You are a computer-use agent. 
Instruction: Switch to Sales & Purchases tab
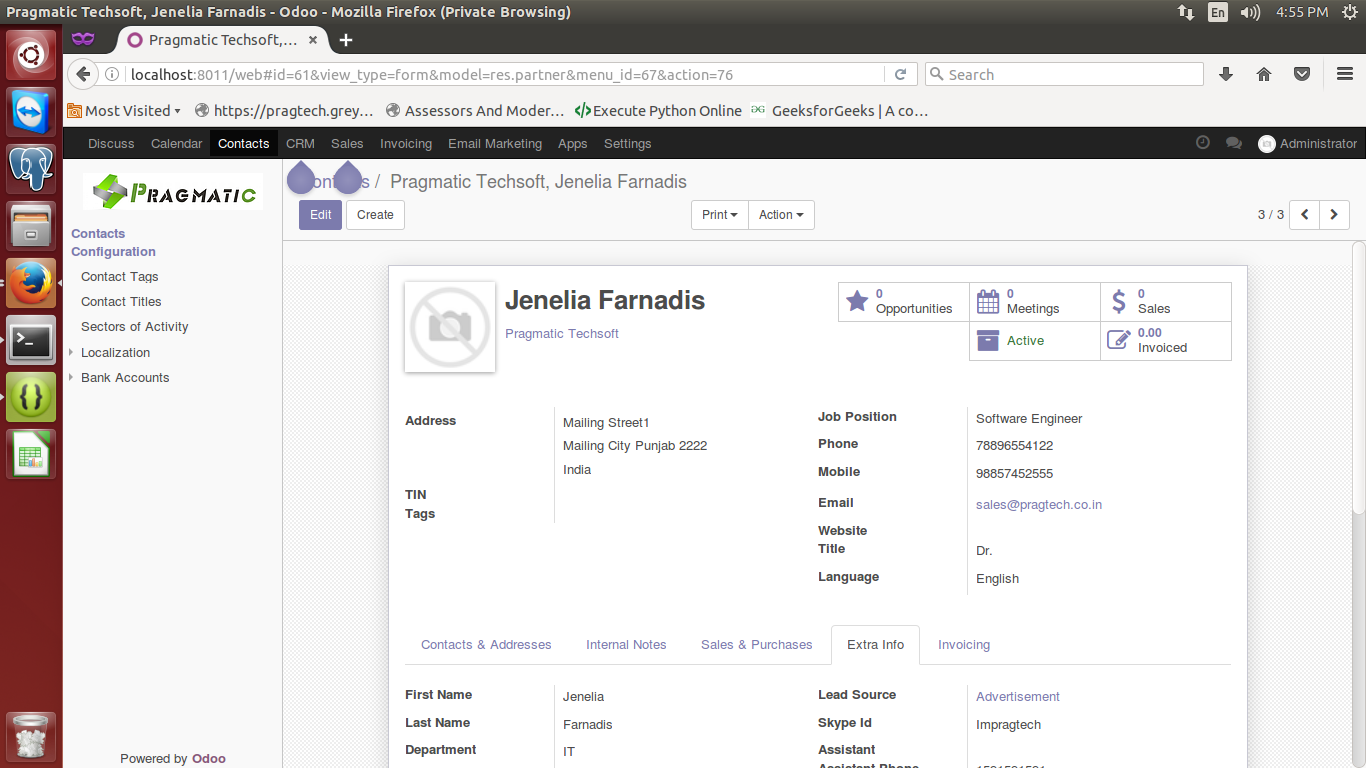(x=757, y=645)
